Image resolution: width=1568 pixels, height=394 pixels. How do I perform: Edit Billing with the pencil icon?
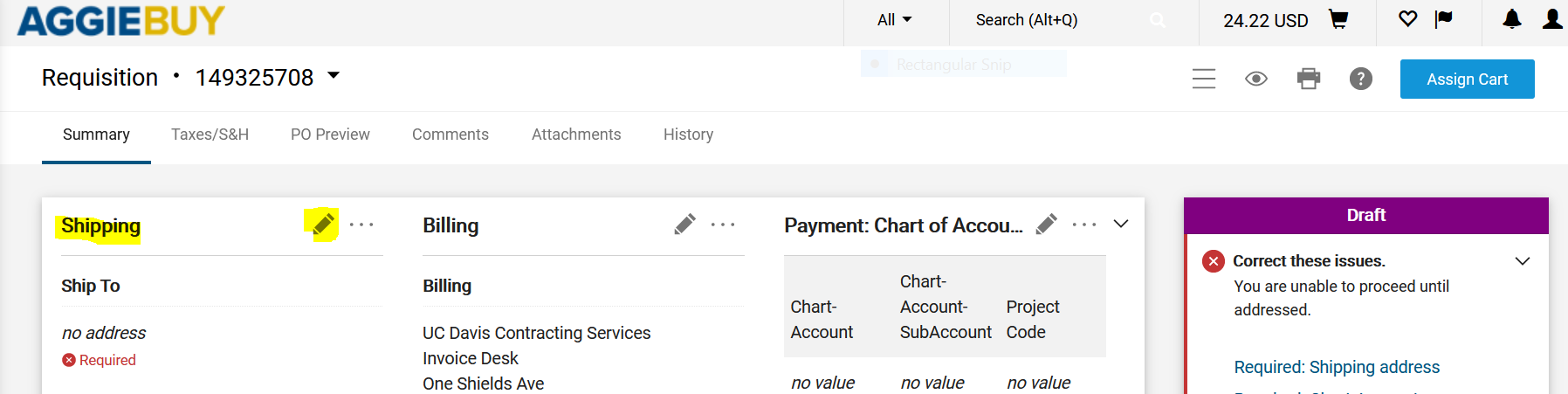pyautogui.click(x=684, y=225)
